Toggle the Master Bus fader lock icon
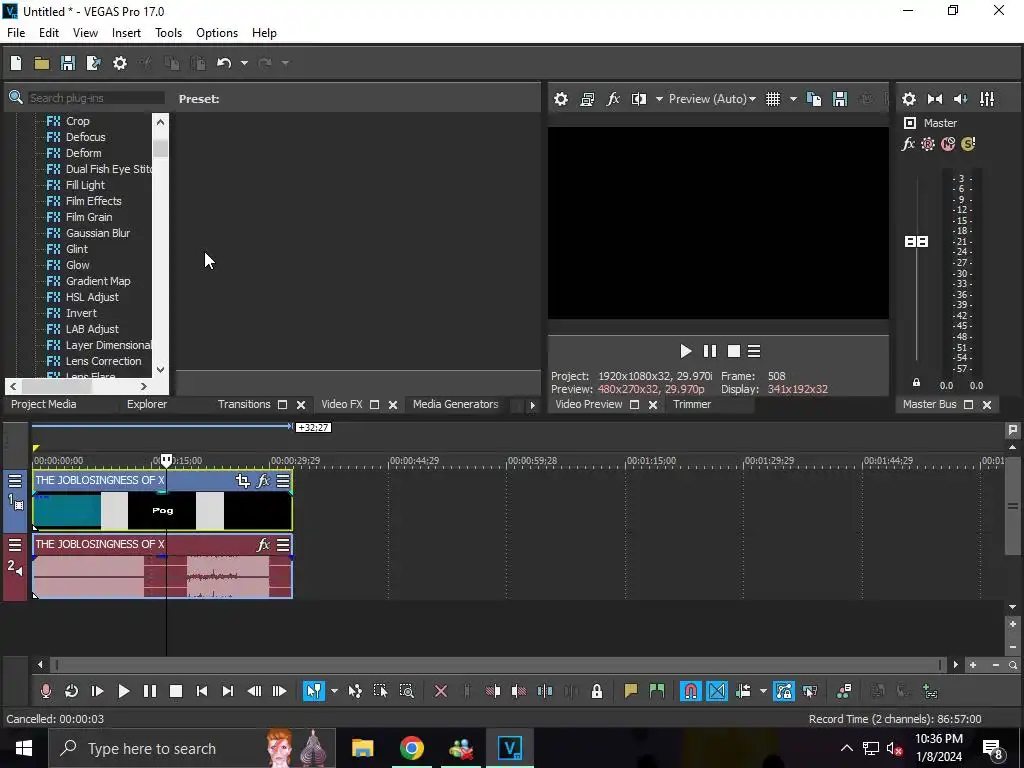The image size is (1024, 768). coord(916,383)
